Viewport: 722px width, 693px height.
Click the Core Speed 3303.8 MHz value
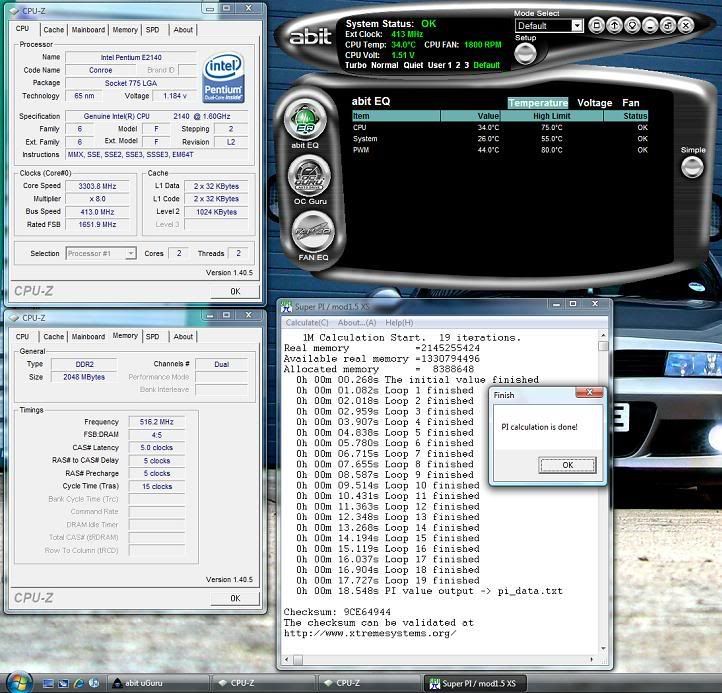tap(97, 186)
